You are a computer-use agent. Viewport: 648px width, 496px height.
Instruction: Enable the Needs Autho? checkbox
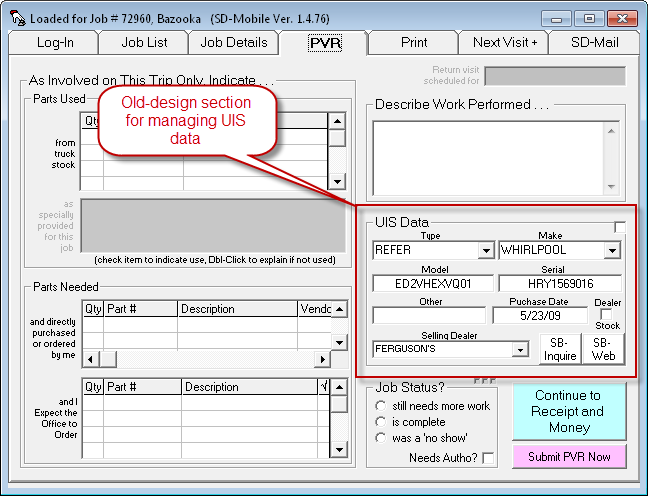click(488, 458)
